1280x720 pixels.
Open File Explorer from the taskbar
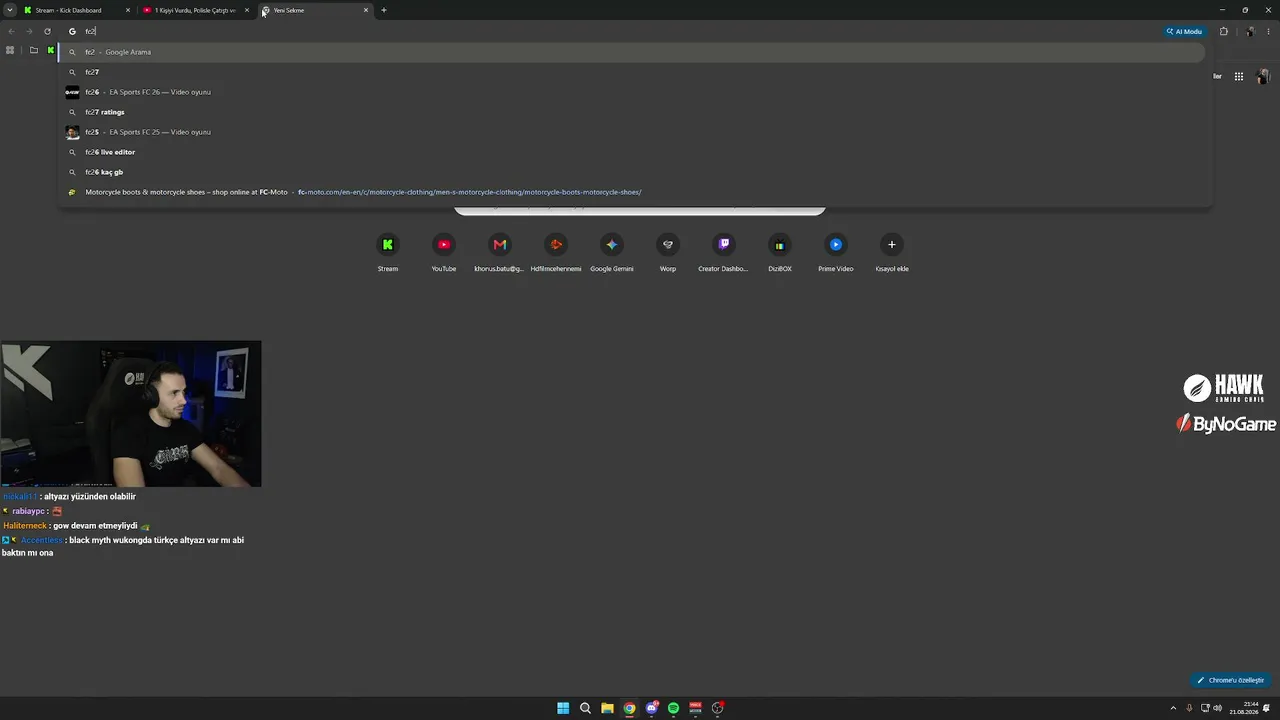(607, 708)
